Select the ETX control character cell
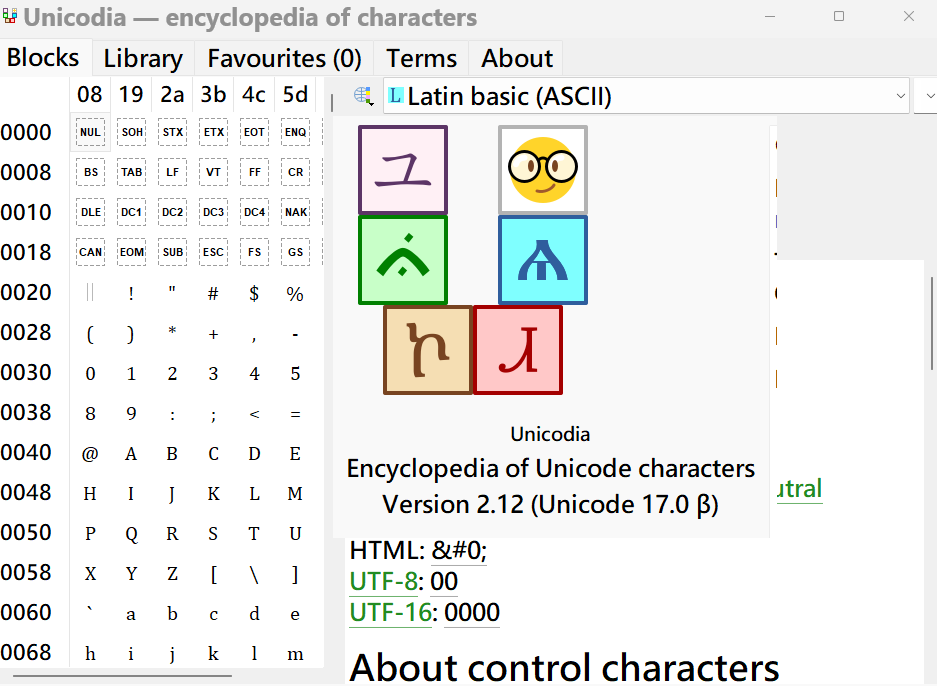 tap(213, 132)
